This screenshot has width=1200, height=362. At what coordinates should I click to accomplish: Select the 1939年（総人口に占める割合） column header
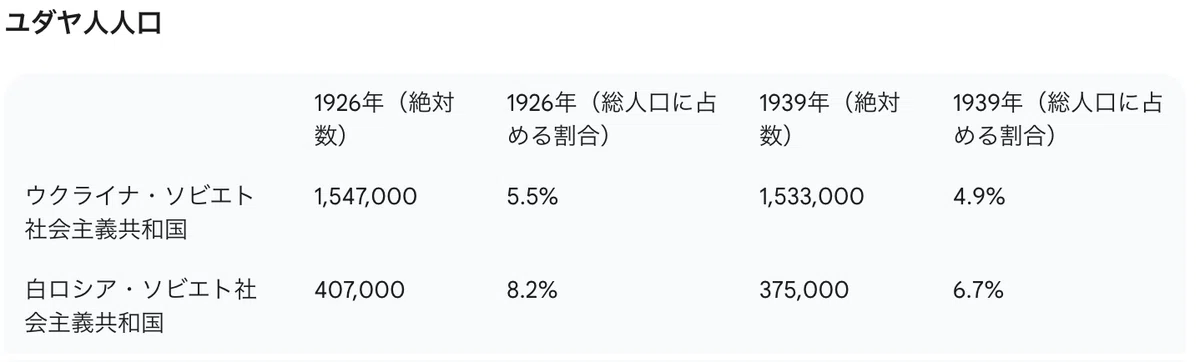click(1058, 119)
